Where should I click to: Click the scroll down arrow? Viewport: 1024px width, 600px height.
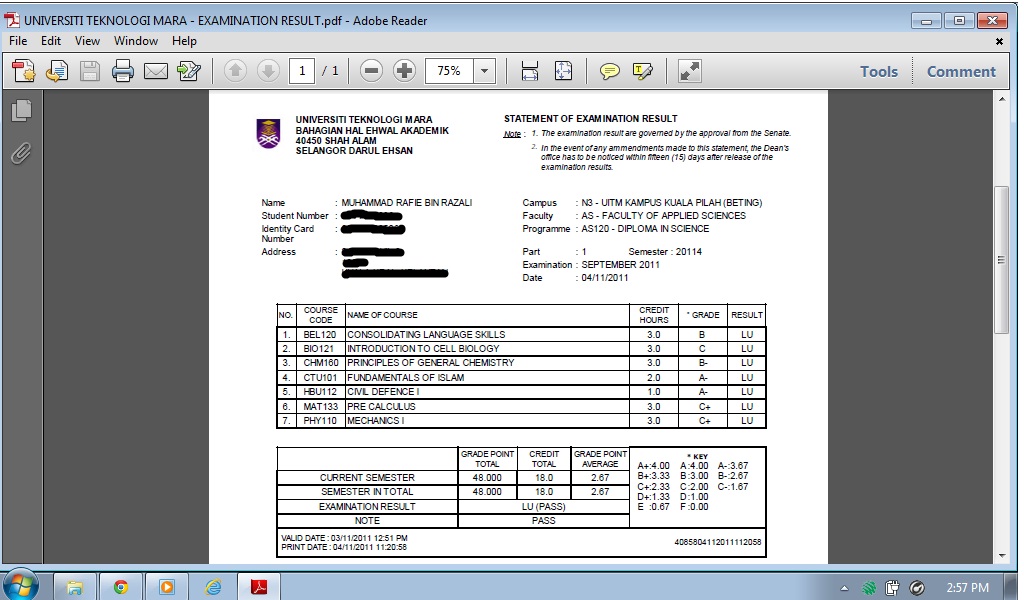pyautogui.click(x=1002, y=556)
